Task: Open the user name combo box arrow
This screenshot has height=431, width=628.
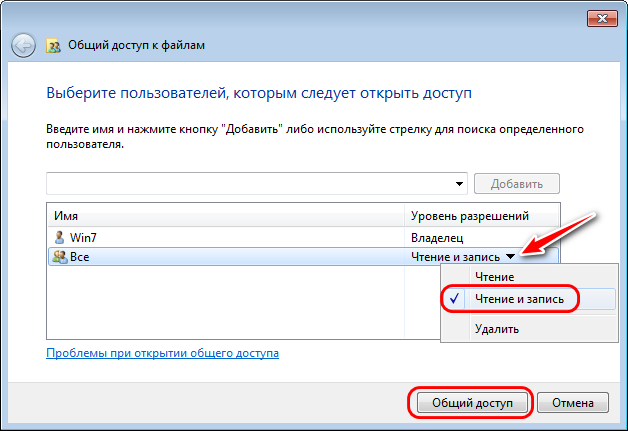Action: point(459,184)
